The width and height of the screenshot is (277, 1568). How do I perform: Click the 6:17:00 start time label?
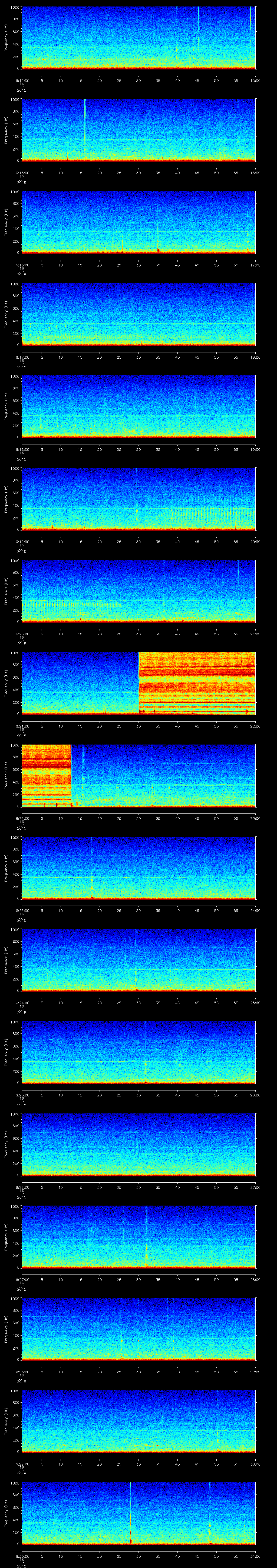point(22,357)
